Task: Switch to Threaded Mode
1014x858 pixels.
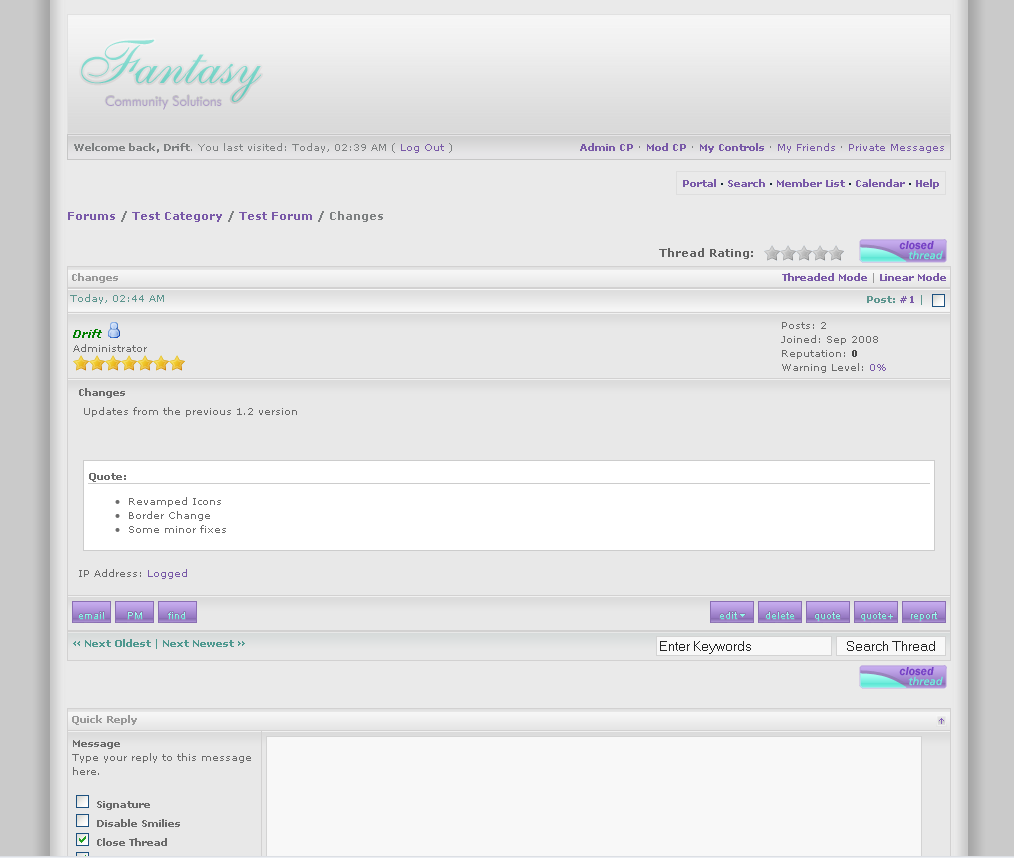Action: point(824,278)
